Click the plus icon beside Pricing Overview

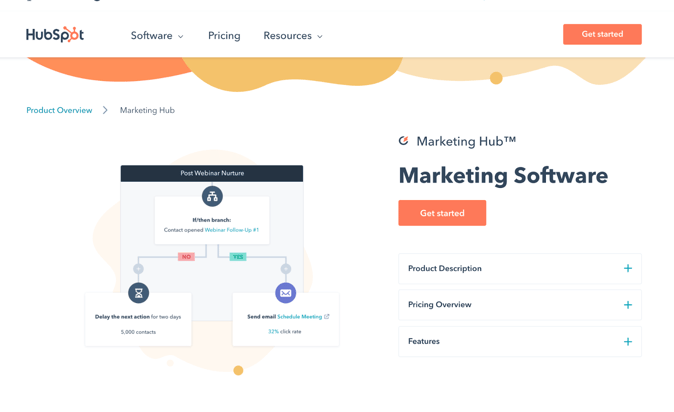pyautogui.click(x=628, y=305)
